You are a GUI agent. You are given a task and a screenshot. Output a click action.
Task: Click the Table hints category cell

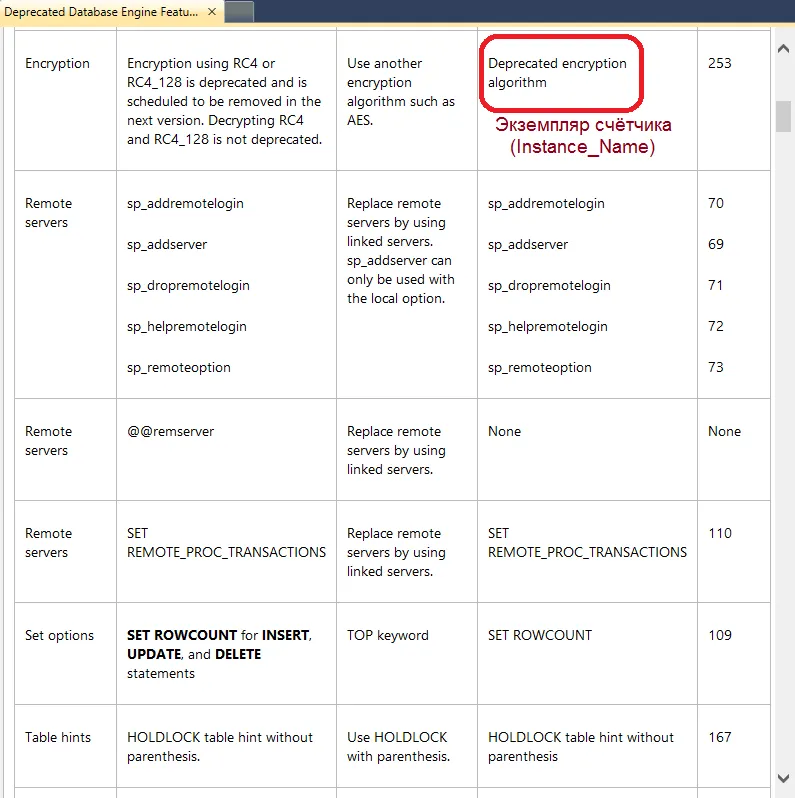pyautogui.click(x=57, y=737)
